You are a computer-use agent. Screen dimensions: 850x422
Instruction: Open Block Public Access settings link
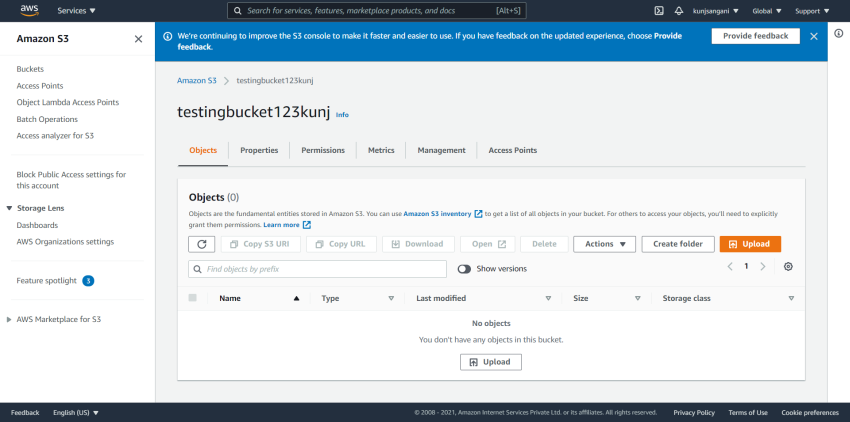pyautogui.click(x=71, y=180)
